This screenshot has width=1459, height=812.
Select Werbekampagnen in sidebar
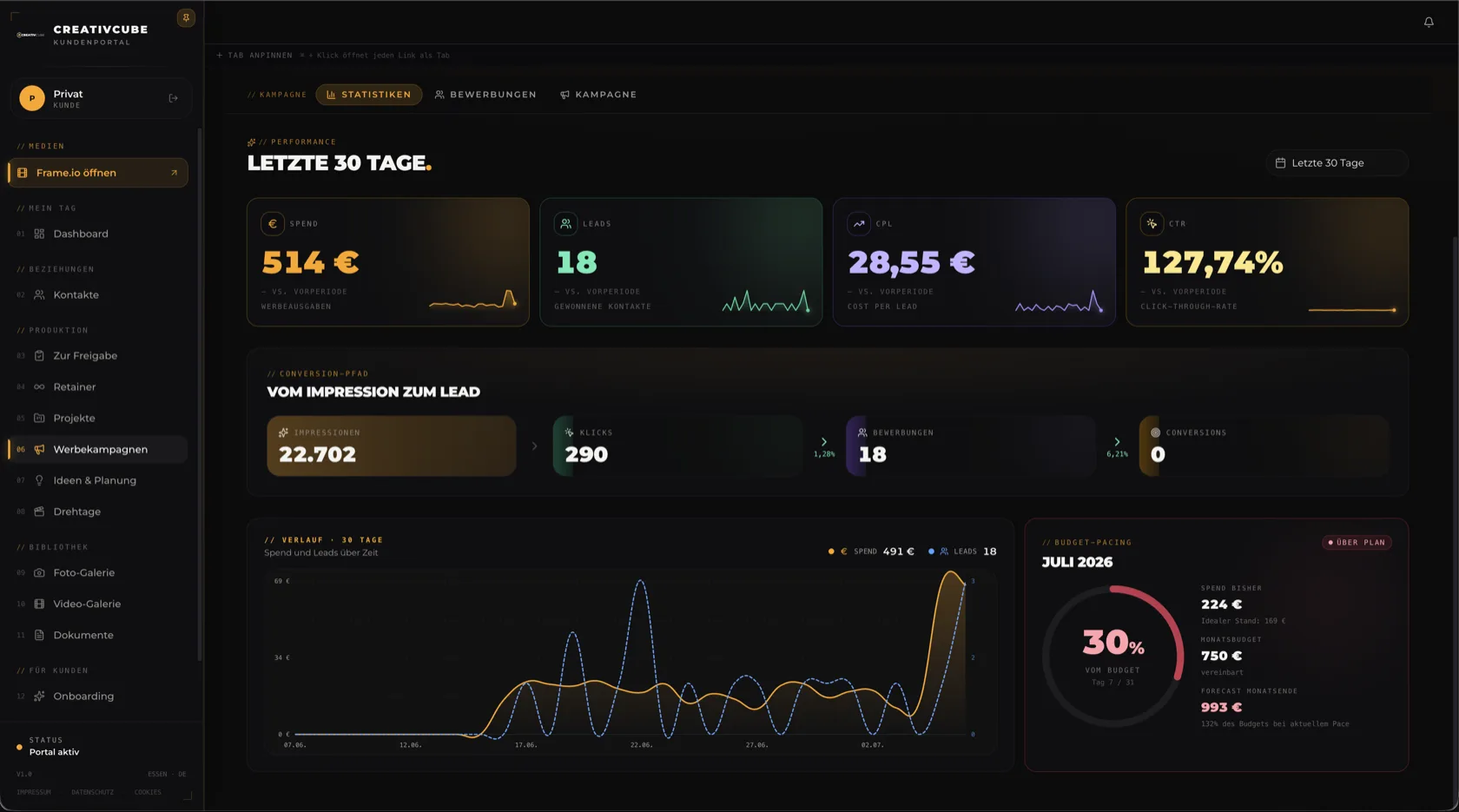(x=98, y=449)
